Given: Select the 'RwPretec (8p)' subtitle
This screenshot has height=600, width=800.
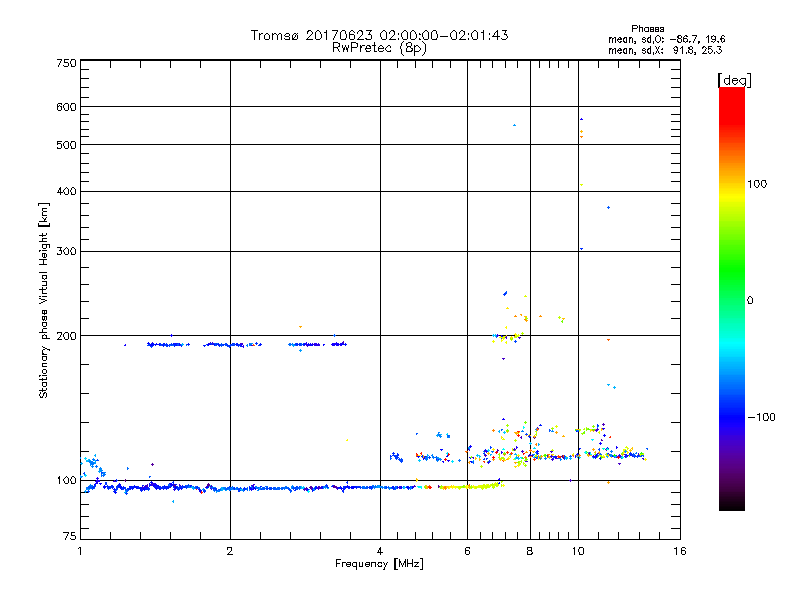Looking at the screenshot, I should click(379, 47).
